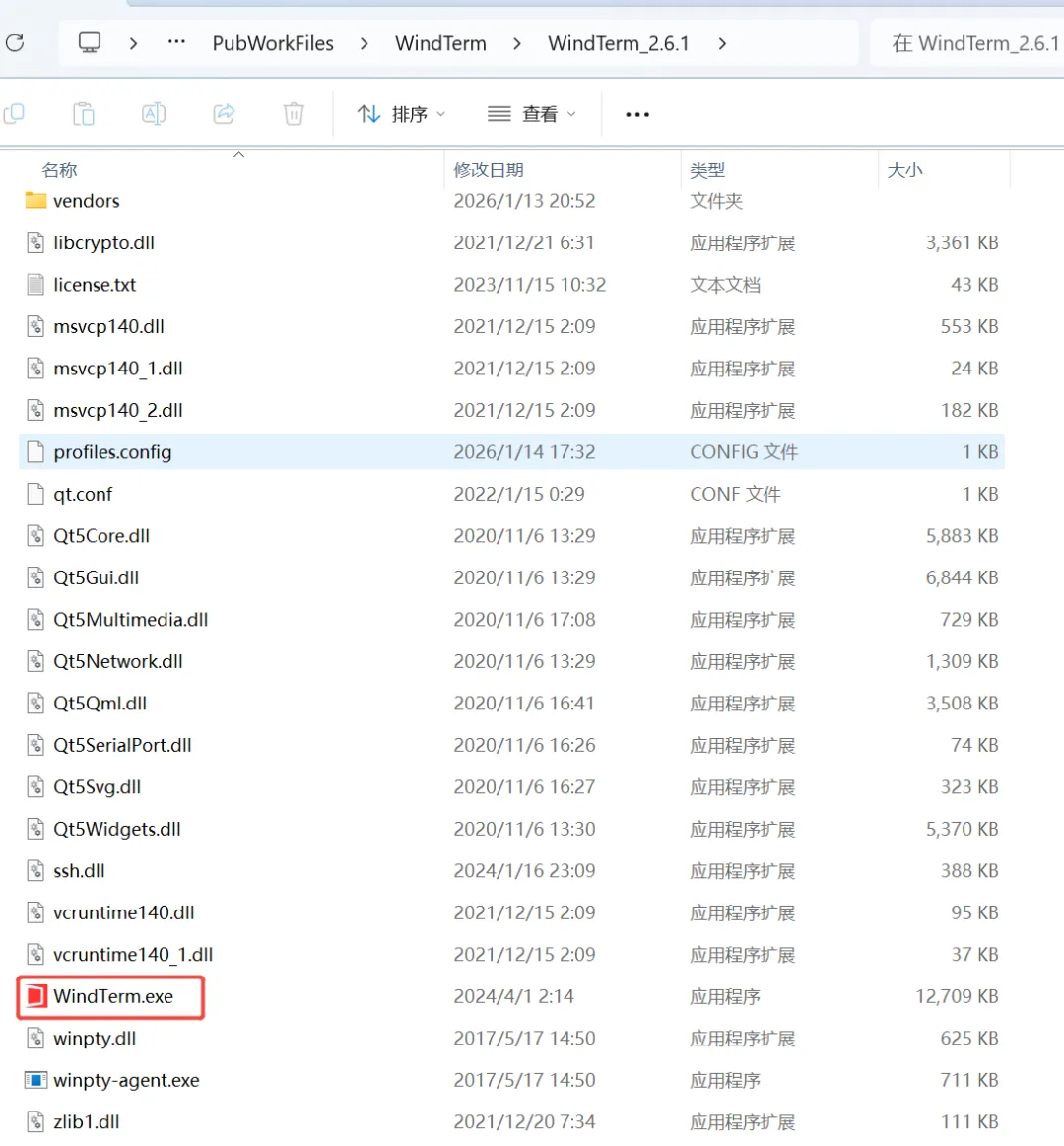Click the Paste toolbar icon
The height and width of the screenshot is (1146, 1064).
coord(84,114)
